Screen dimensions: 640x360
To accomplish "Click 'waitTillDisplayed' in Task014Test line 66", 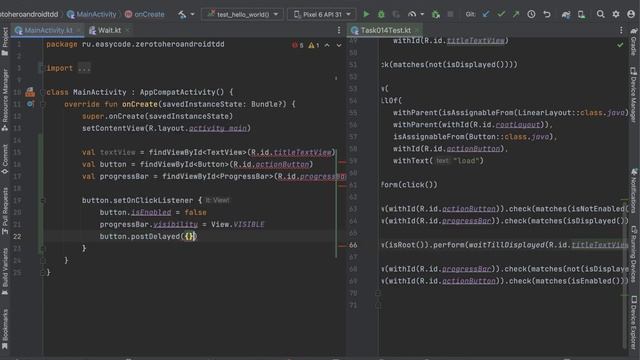I will pos(506,245).
